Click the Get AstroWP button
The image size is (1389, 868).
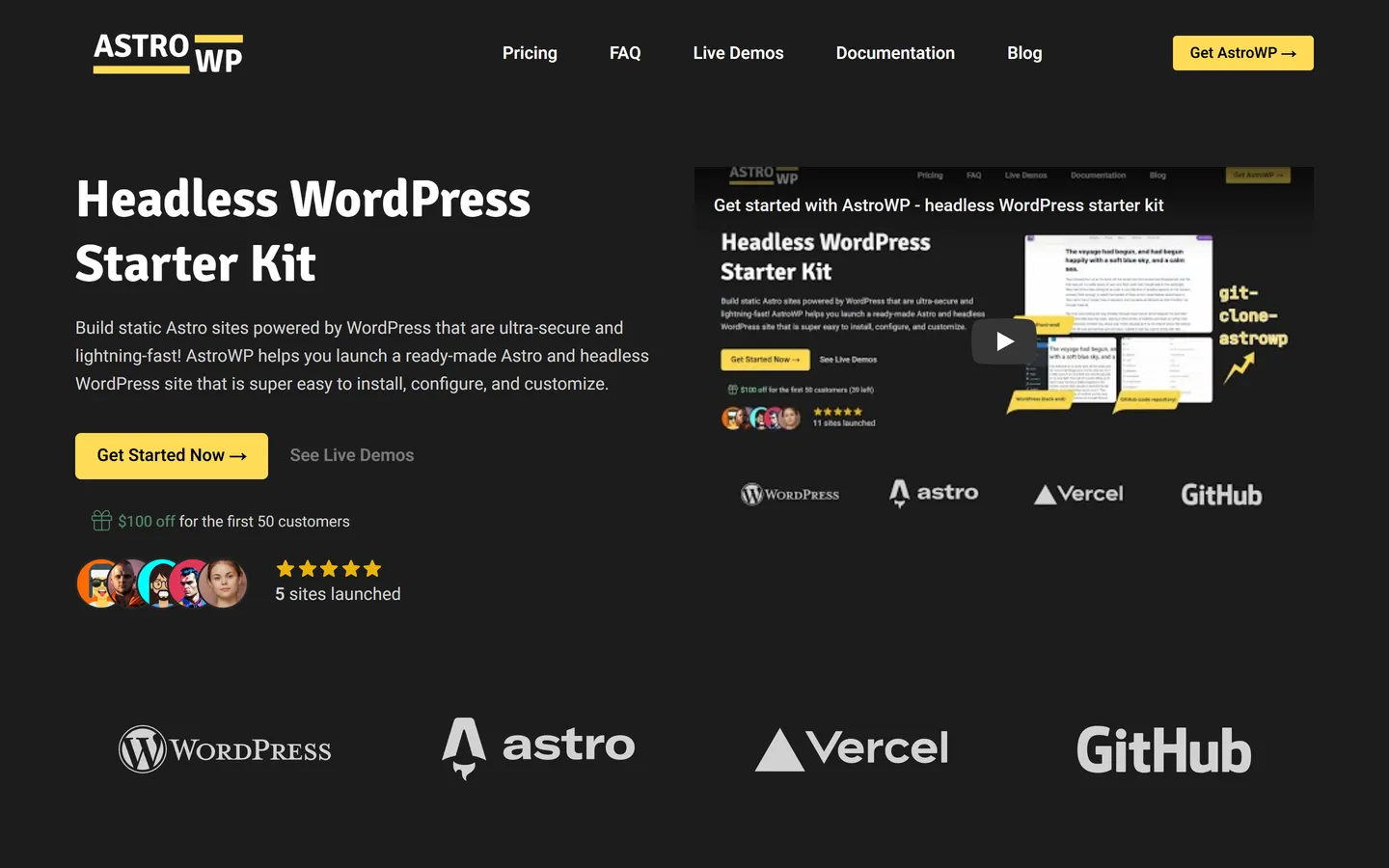pos(1242,53)
